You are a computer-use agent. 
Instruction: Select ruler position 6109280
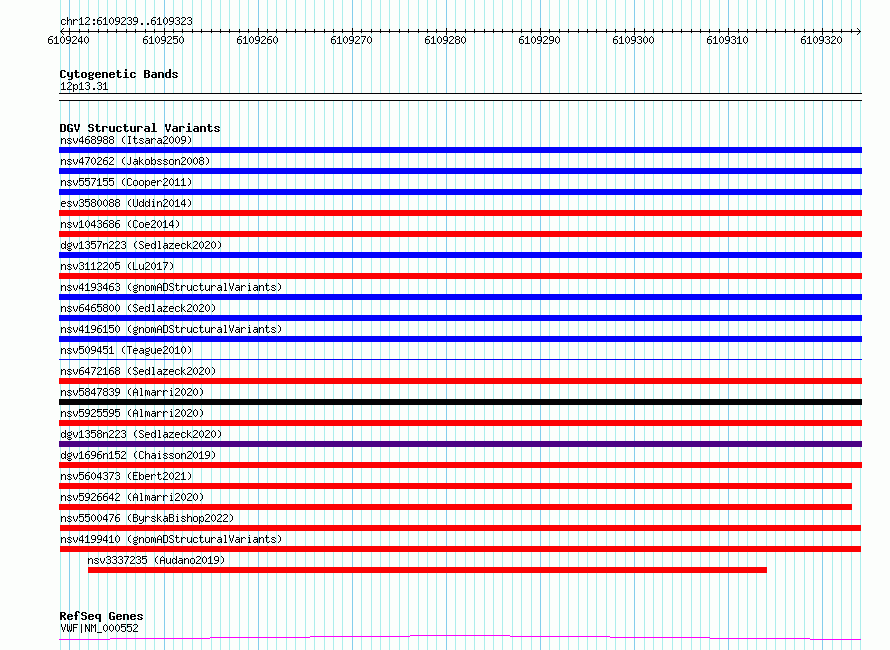click(x=446, y=40)
